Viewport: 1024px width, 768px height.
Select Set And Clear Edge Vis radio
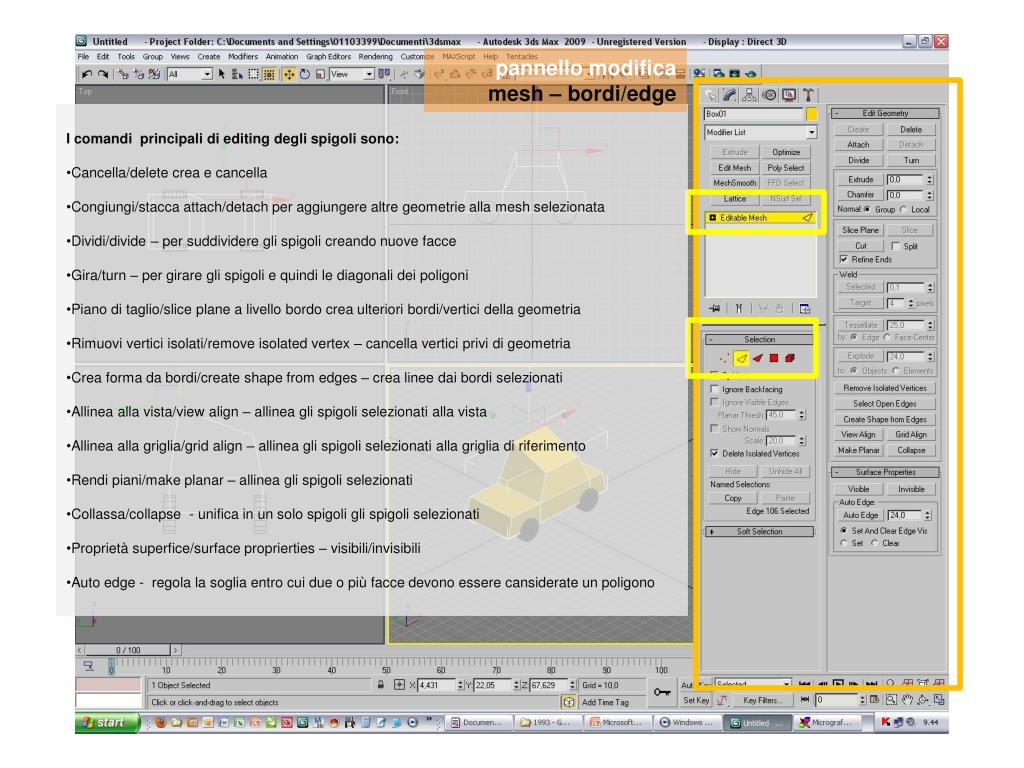pos(844,531)
